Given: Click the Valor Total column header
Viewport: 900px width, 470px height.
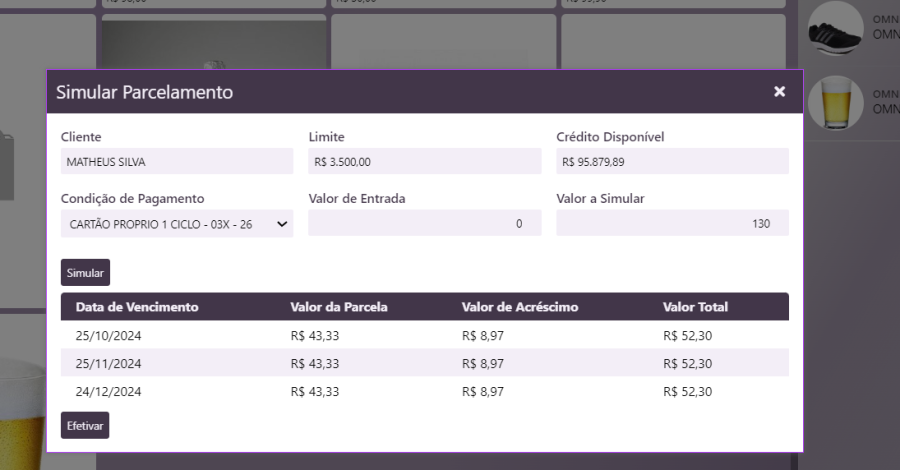Looking at the screenshot, I should tap(695, 307).
